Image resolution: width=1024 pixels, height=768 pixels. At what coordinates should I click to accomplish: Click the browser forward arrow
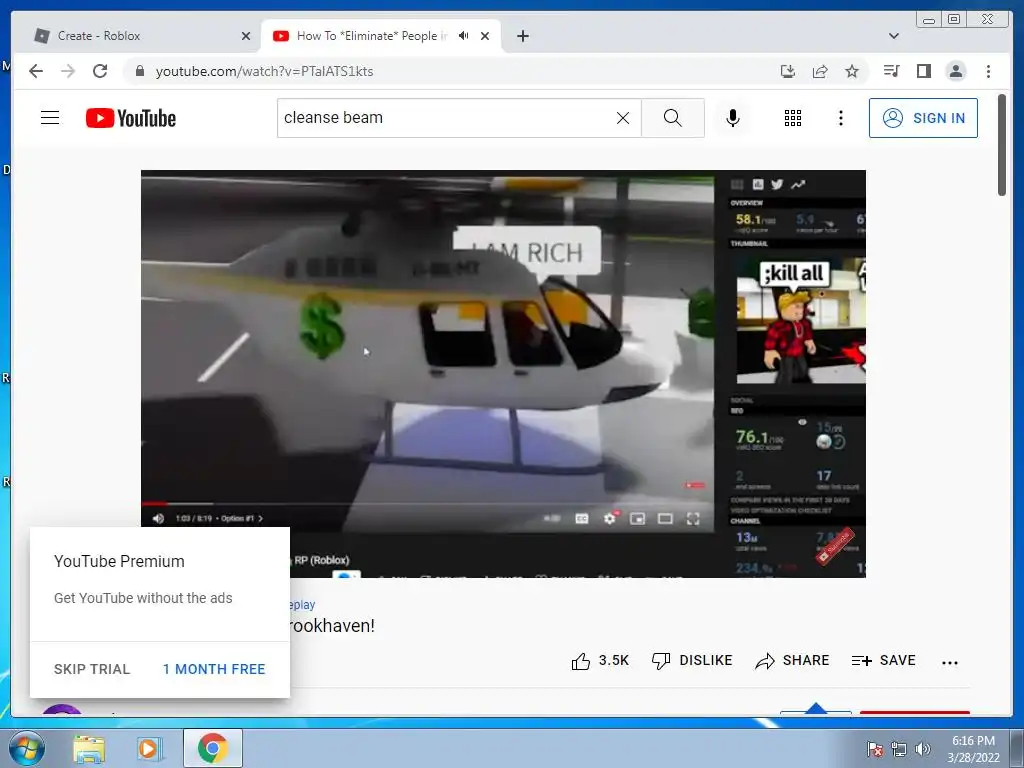pos(68,71)
